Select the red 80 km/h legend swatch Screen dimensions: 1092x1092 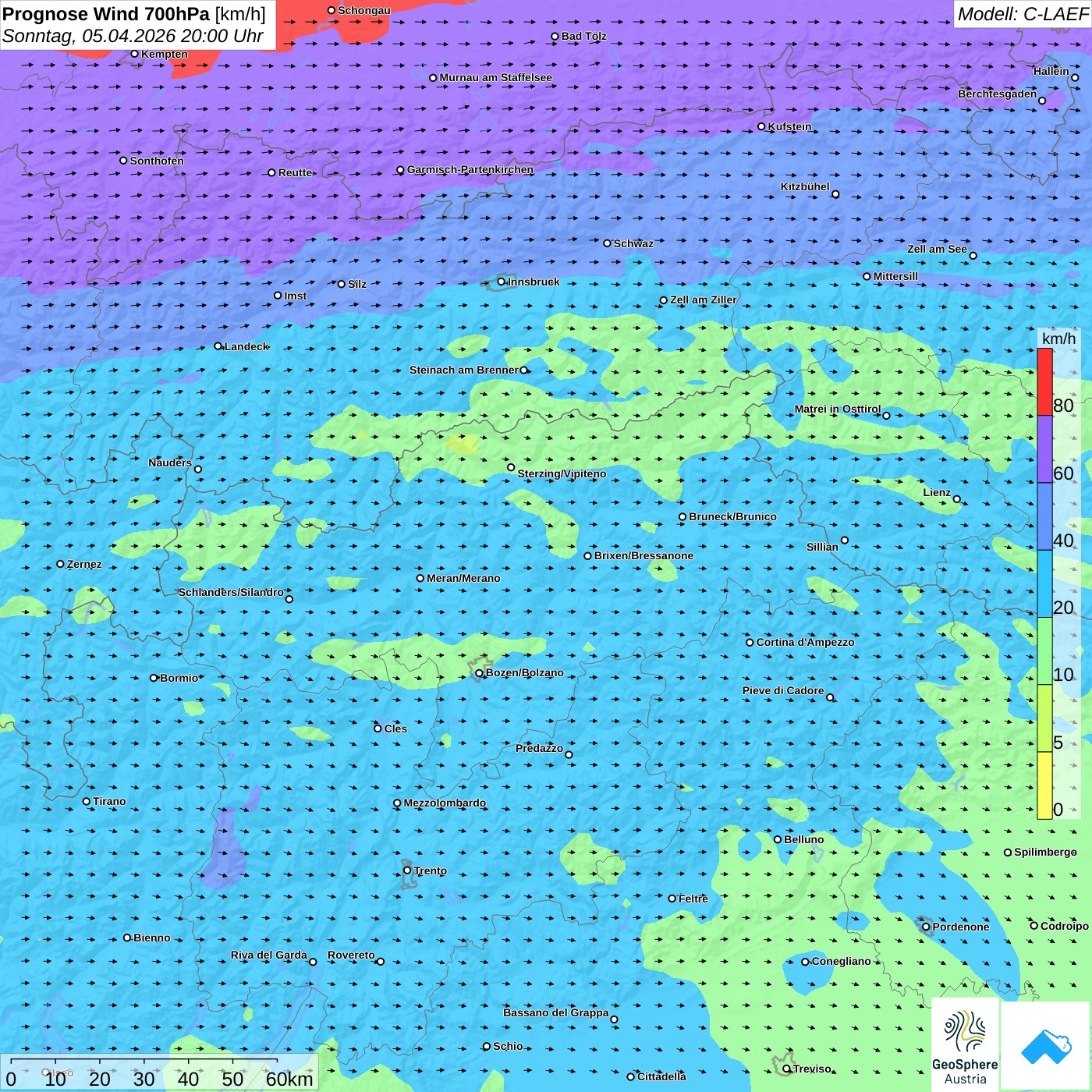(x=1044, y=381)
